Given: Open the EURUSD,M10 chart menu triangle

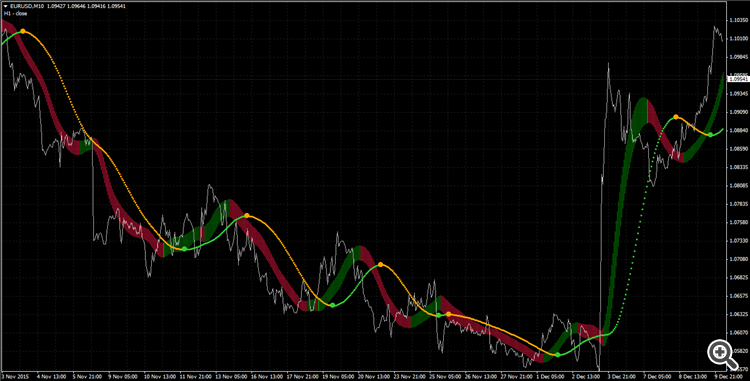Looking at the screenshot, I should [6, 7].
